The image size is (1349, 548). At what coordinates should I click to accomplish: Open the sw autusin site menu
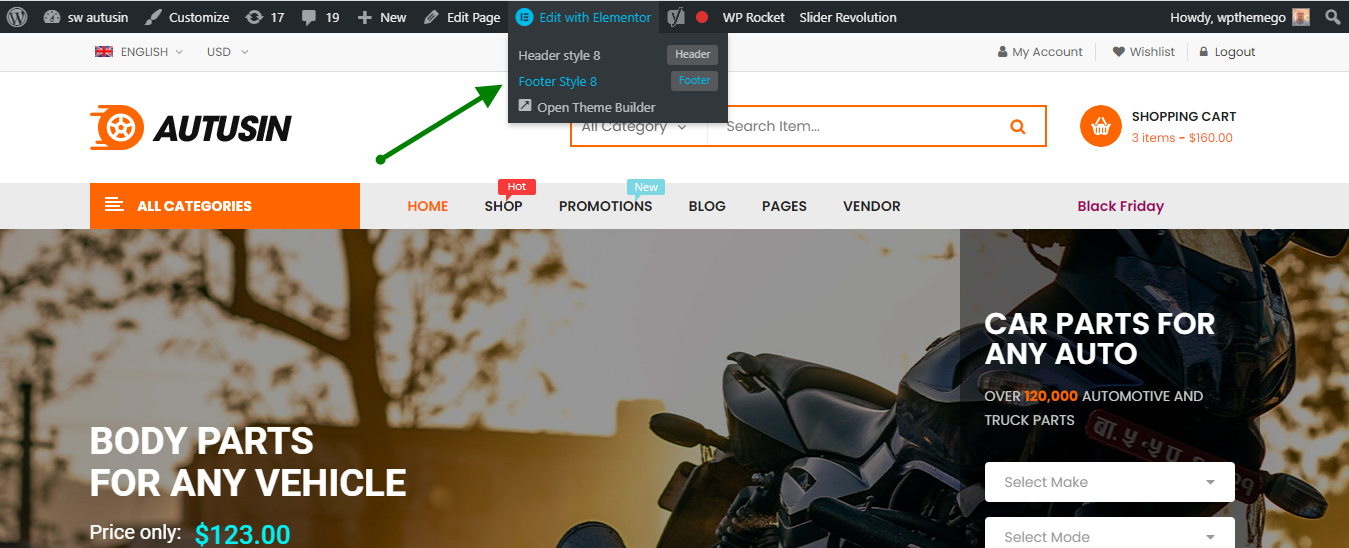[x=86, y=17]
